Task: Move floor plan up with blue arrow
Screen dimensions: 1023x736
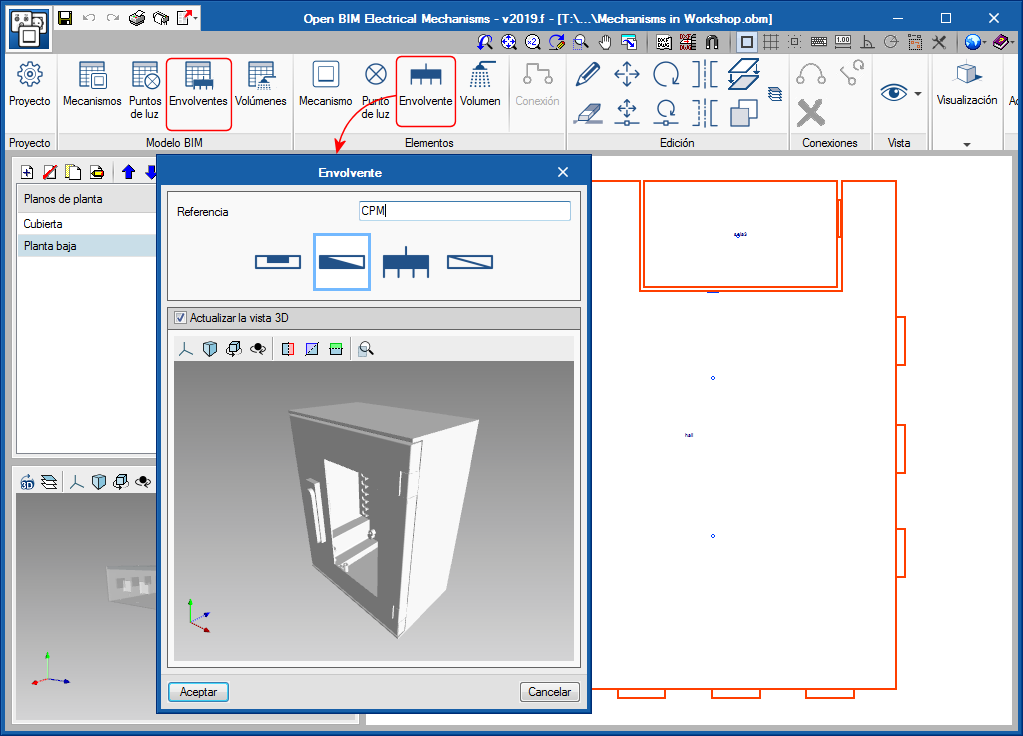Action: [129, 172]
